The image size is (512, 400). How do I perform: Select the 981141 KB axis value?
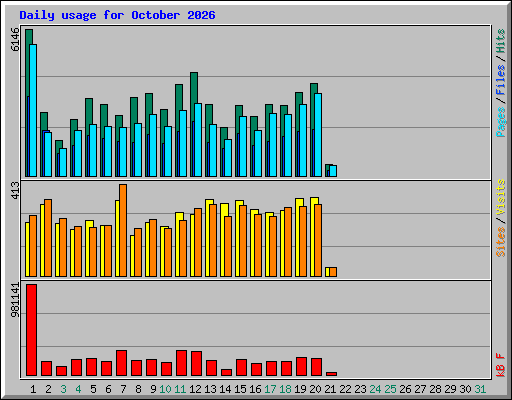(15, 300)
